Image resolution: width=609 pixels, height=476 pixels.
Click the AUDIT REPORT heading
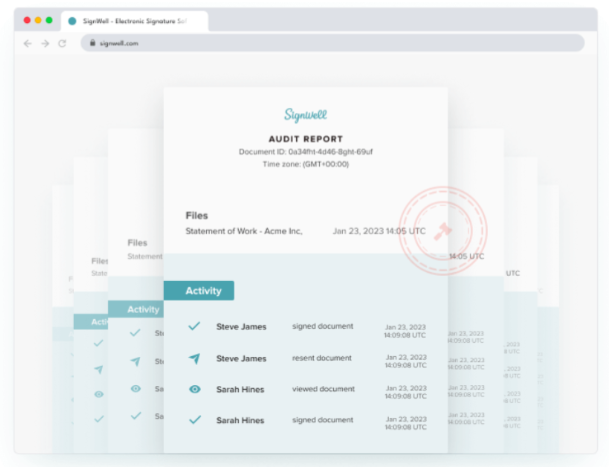(305, 139)
